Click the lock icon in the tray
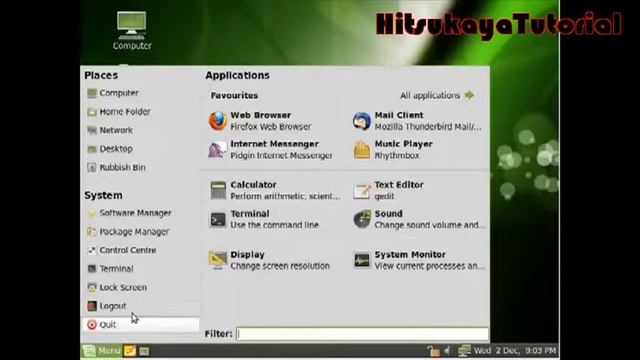The width and height of the screenshot is (640, 360). point(433,351)
